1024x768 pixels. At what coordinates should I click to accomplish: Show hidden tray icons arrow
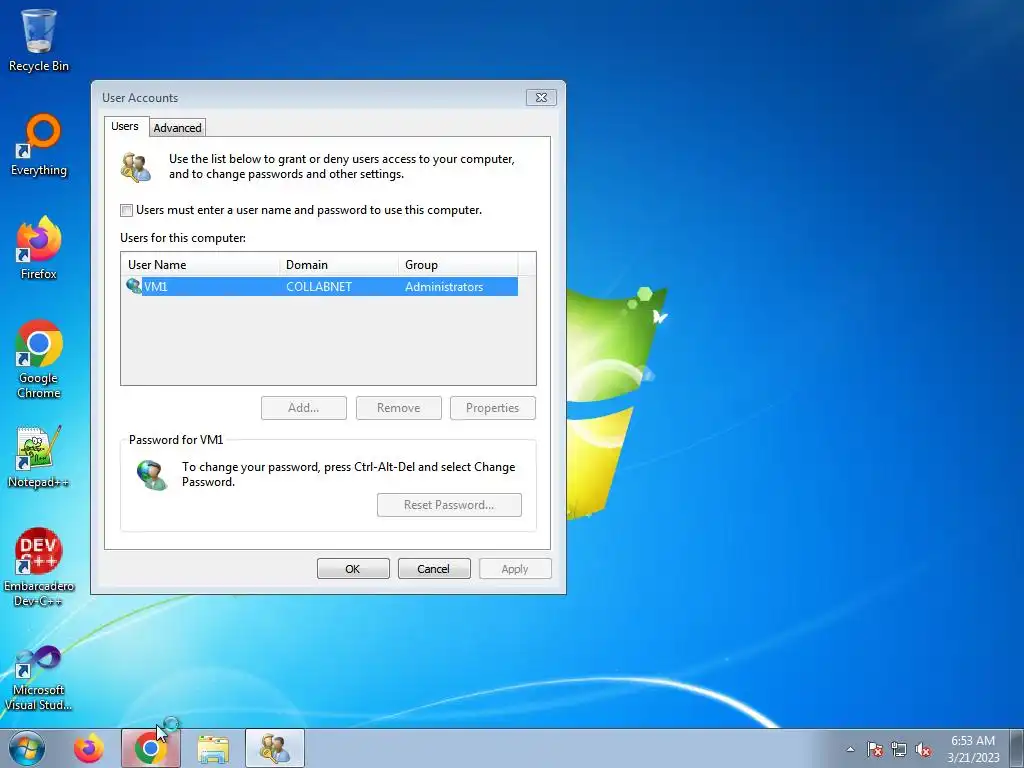point(850,749)
